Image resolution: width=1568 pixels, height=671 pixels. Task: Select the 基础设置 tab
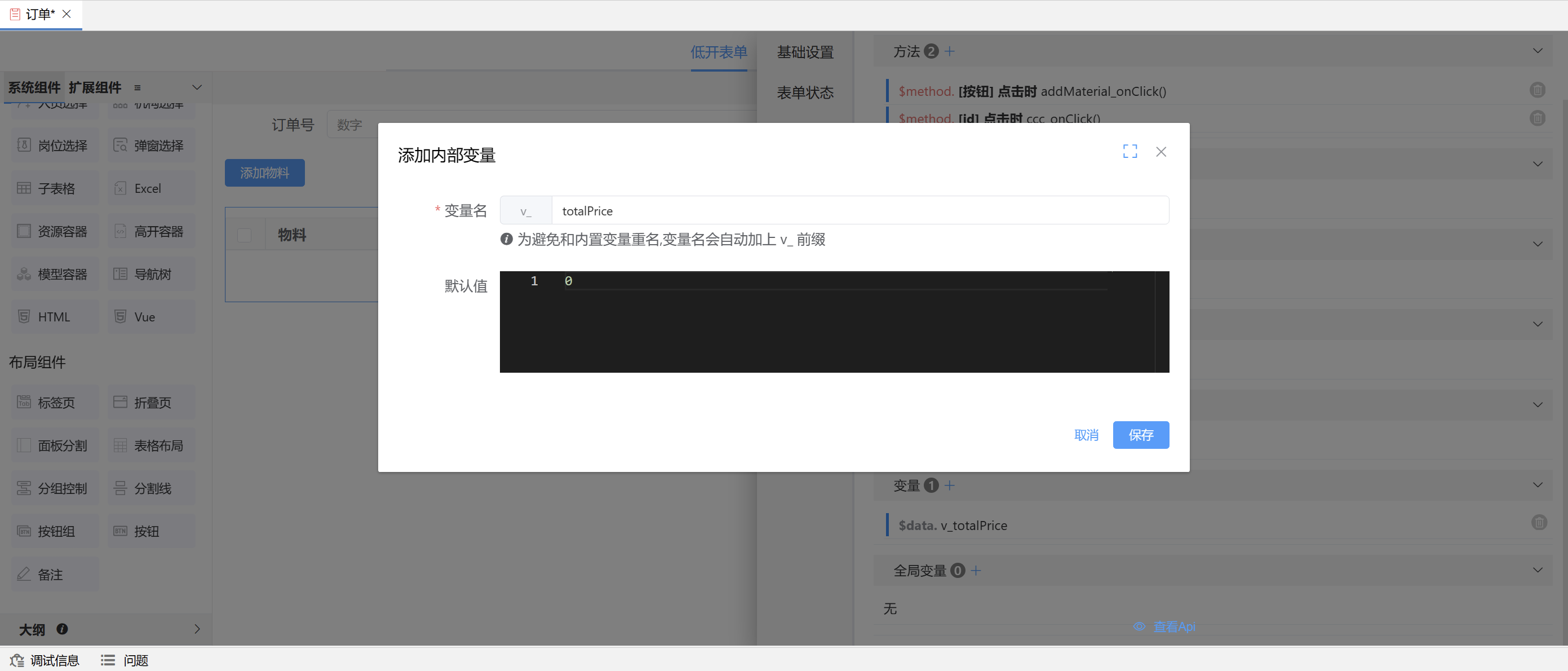(805, 52)
